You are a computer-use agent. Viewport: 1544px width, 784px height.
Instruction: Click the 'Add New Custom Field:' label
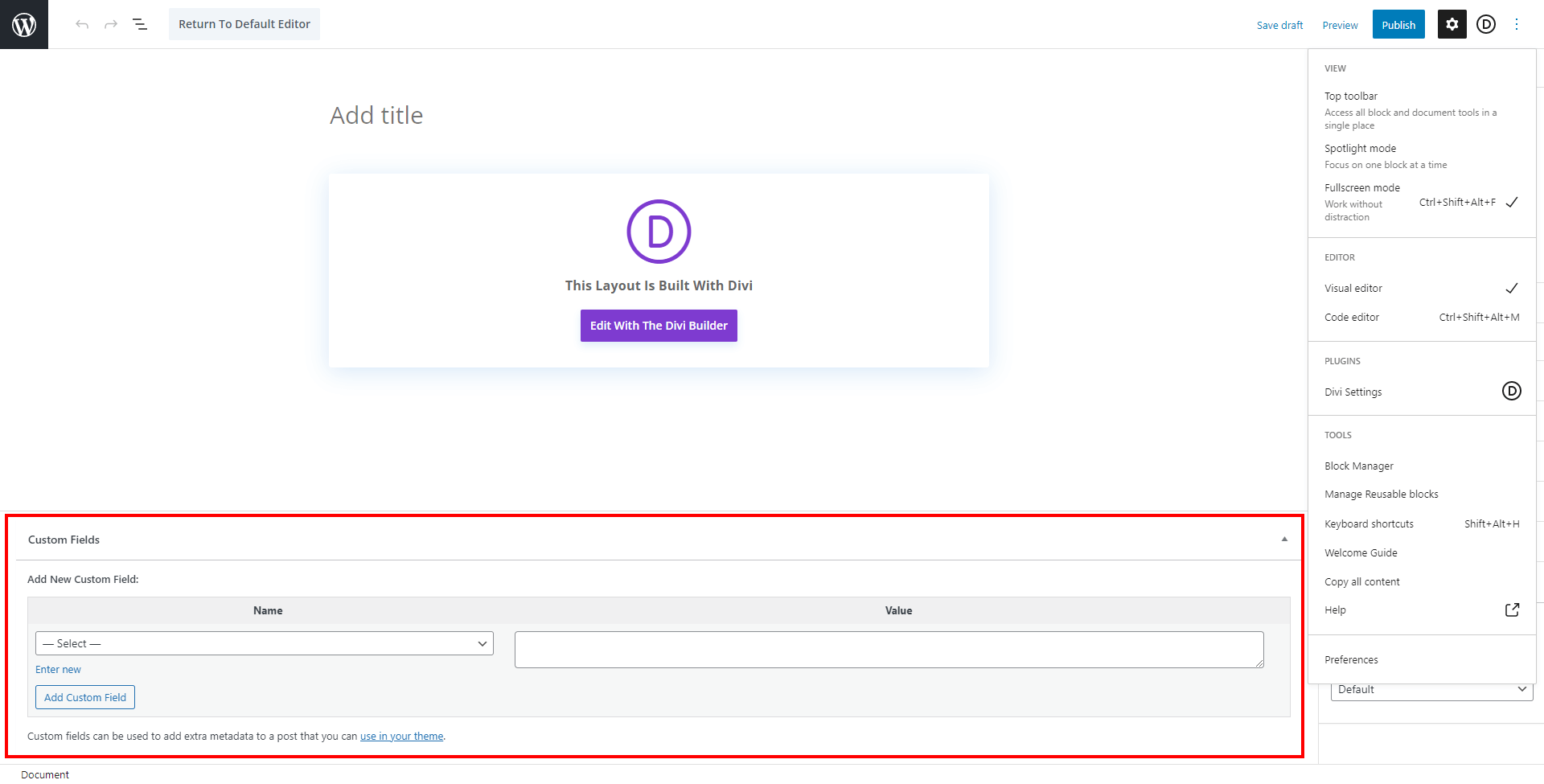pos(83,579)
